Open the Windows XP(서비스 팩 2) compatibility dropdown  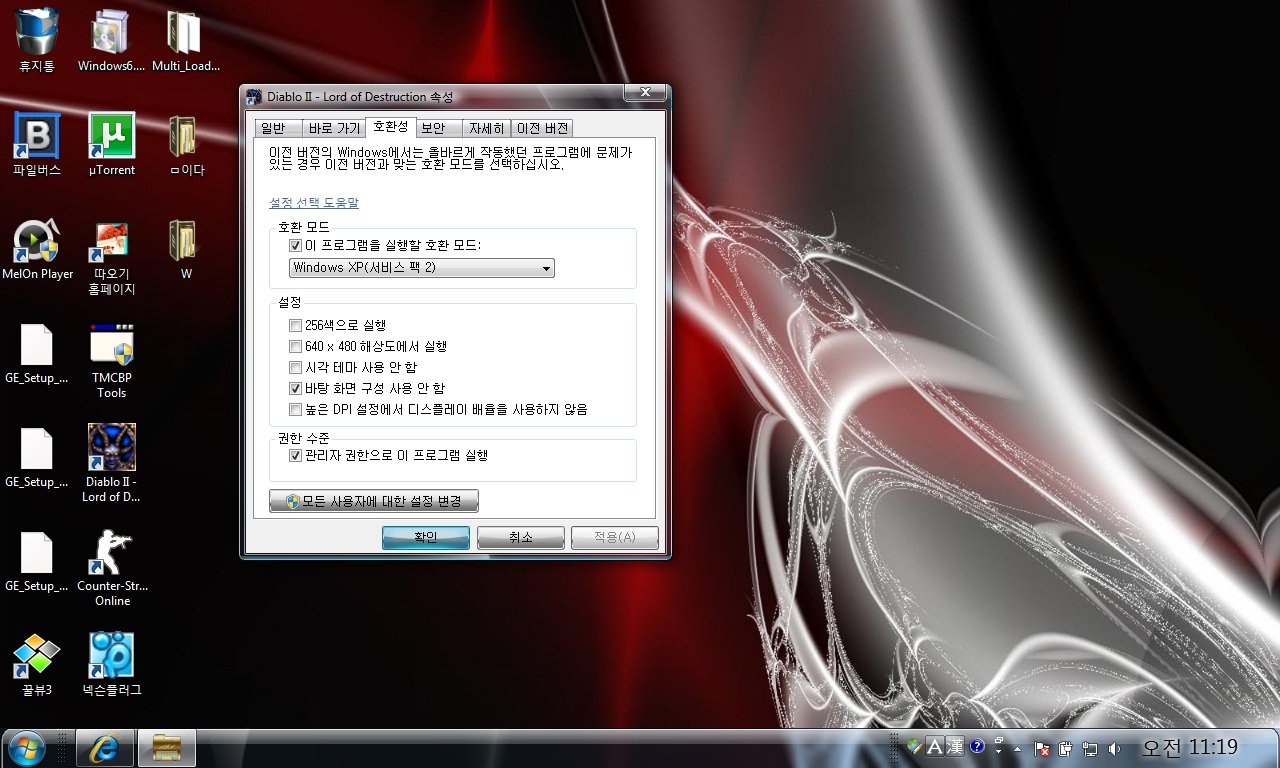pyautogui.click(x=421, y=268)
